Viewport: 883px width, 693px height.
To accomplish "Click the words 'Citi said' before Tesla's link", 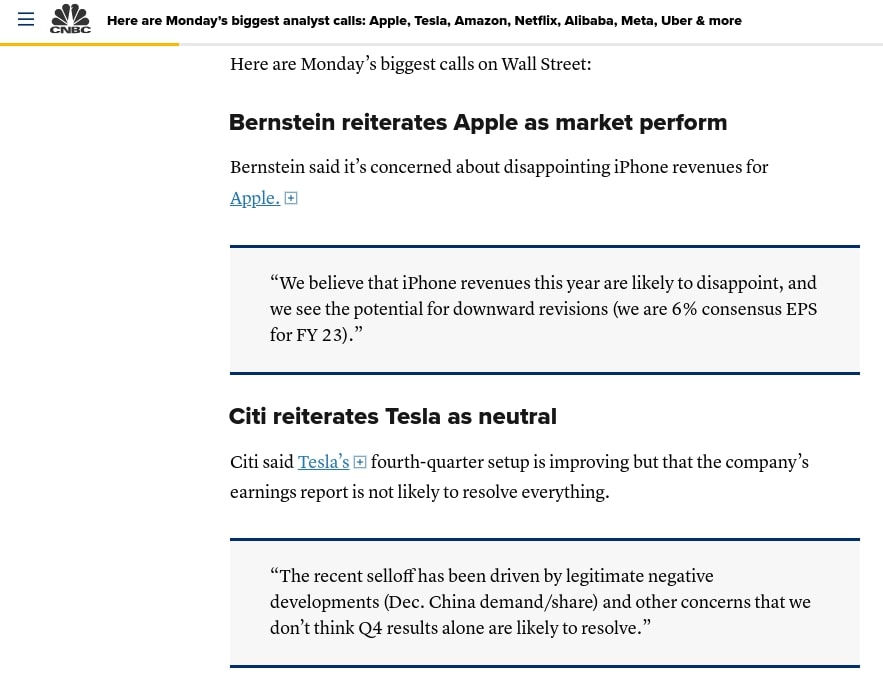I will tap(261, 462).
